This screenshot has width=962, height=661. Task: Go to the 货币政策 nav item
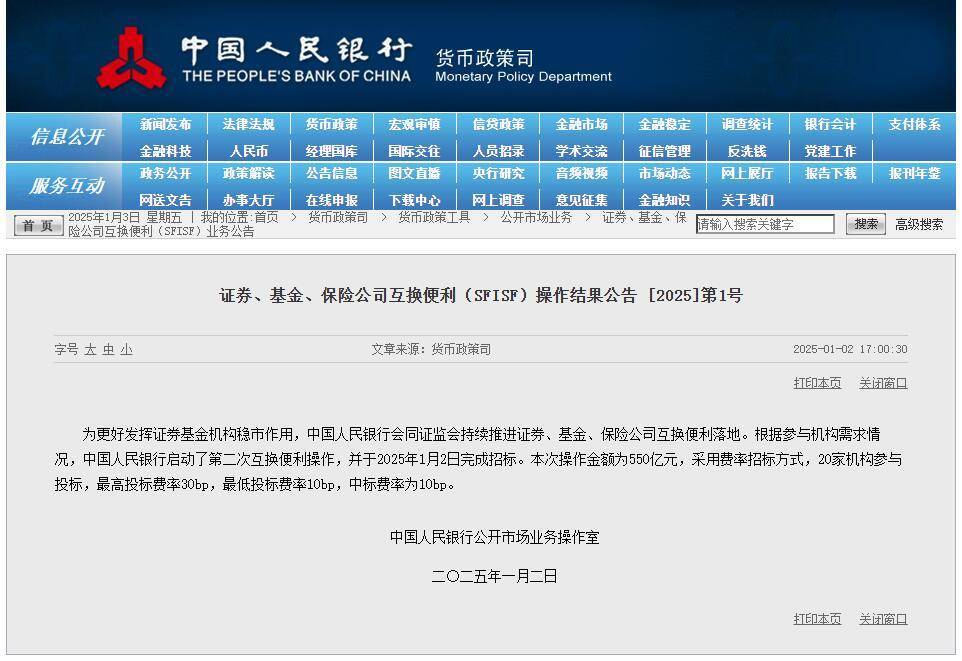332,125
